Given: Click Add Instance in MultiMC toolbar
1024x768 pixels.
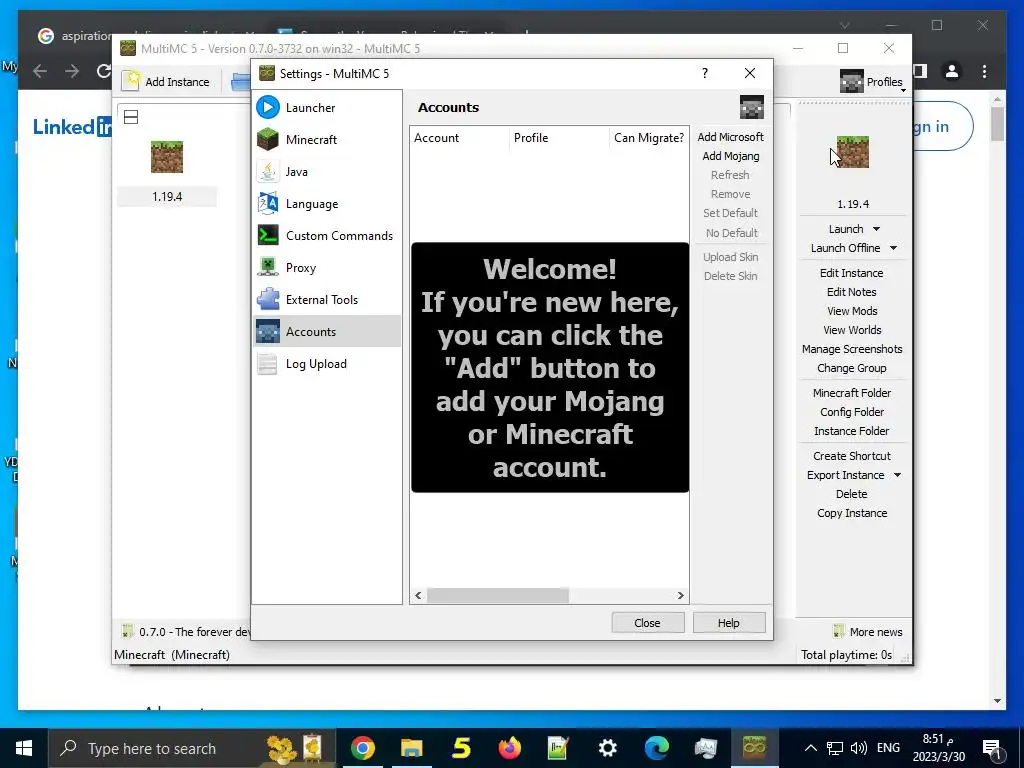Looking at the screenshot, I should 168,82.
